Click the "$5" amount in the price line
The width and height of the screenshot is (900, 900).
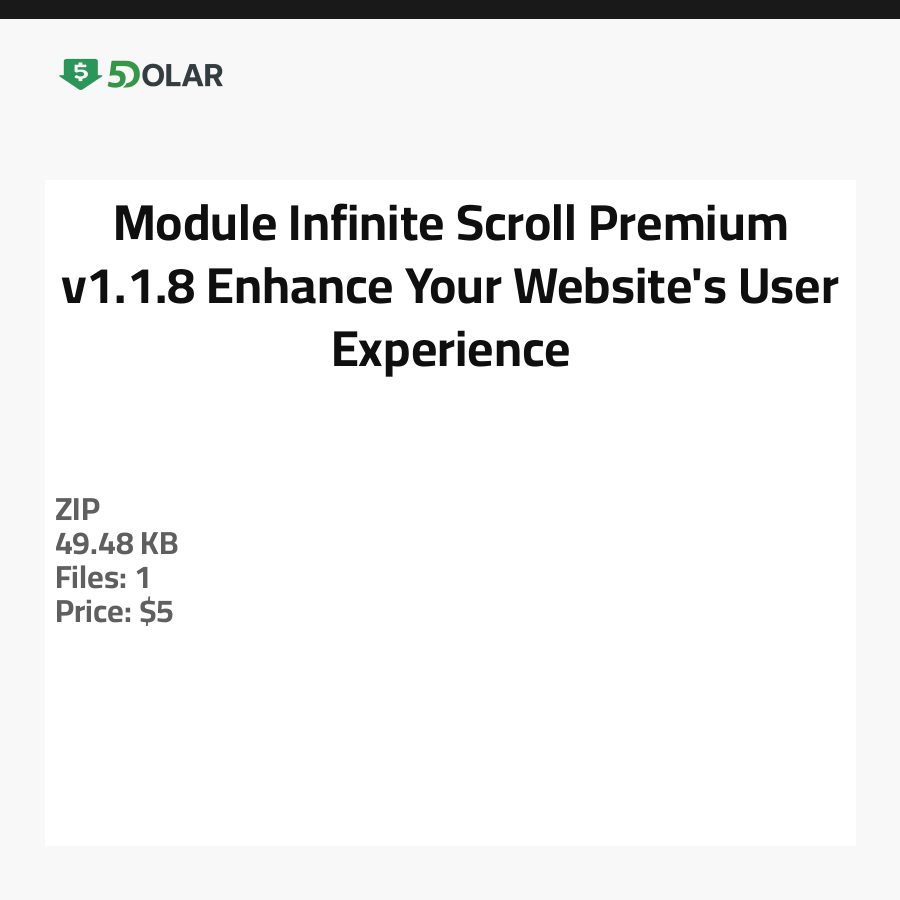156,612
